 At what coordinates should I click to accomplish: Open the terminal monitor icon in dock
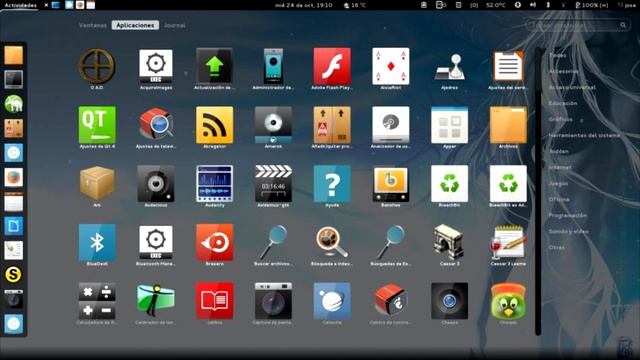click(13, 80)
